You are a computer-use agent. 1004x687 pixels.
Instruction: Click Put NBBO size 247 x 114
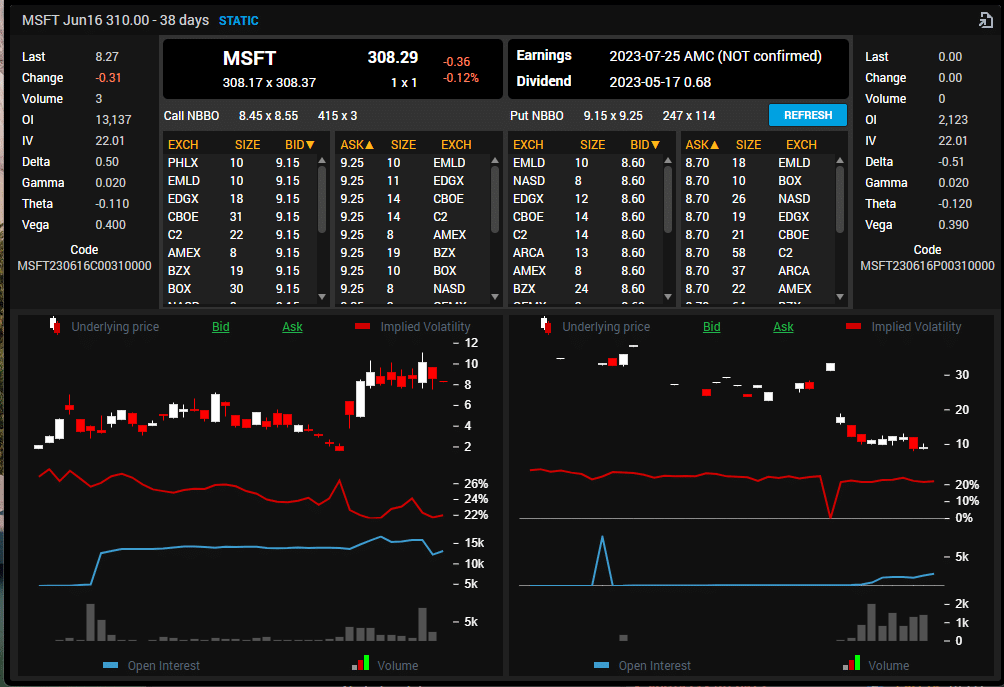coord(689,116)
